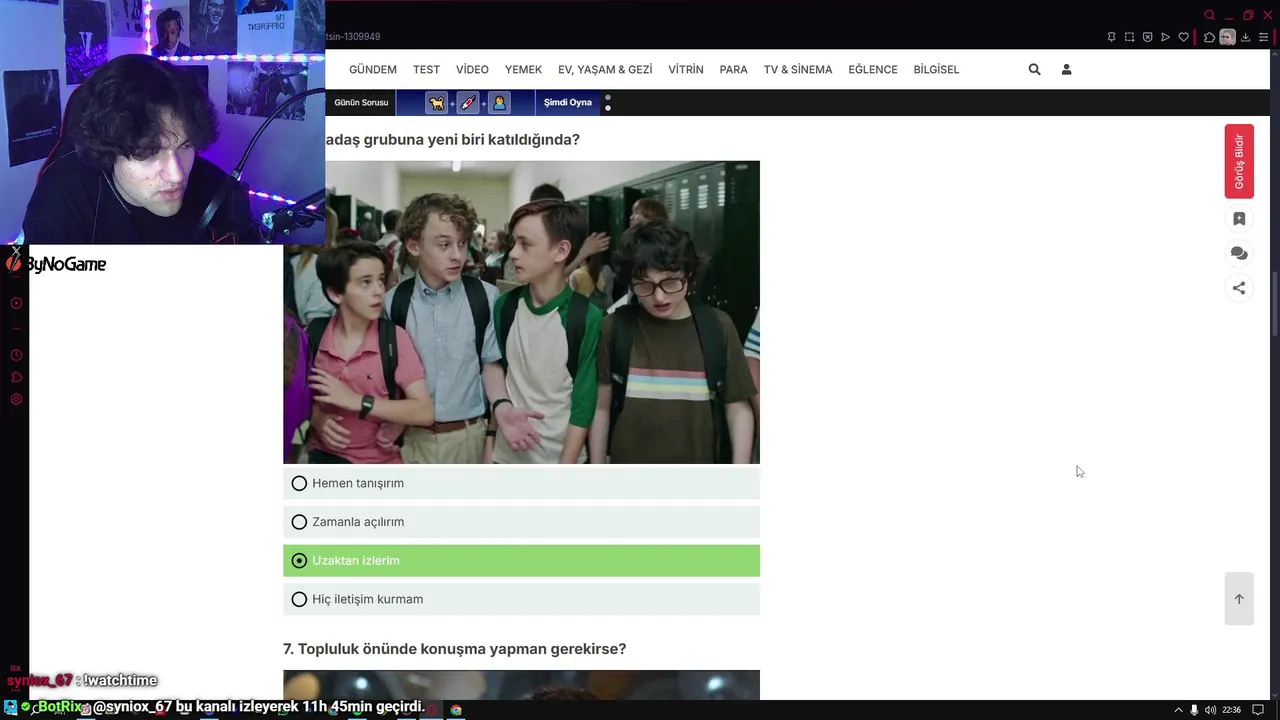Take a snapshot with the capture icon
Viewport: 1280px width, 720px height.
(1129, 37)
